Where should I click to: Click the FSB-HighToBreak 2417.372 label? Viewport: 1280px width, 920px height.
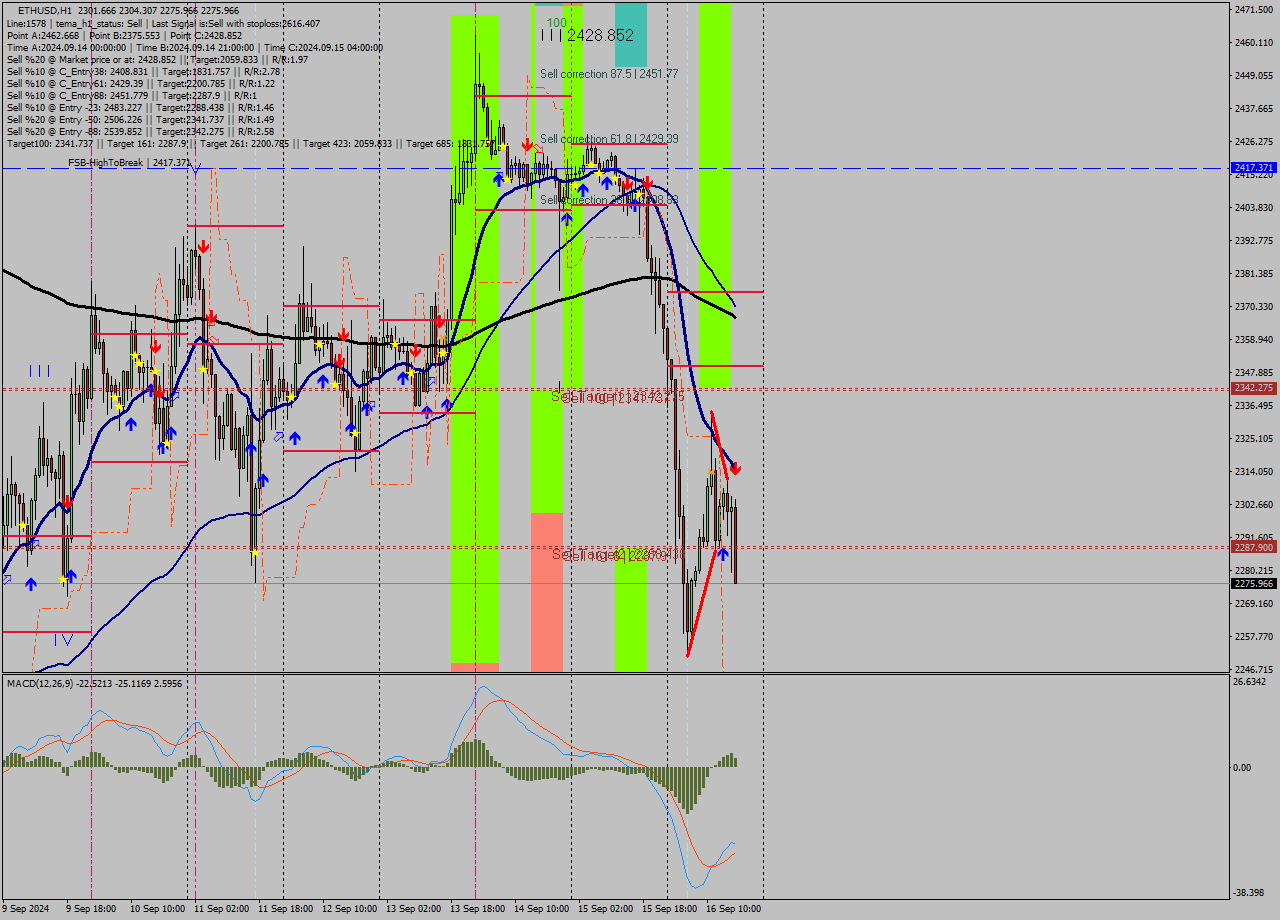(x=128, y=162)
